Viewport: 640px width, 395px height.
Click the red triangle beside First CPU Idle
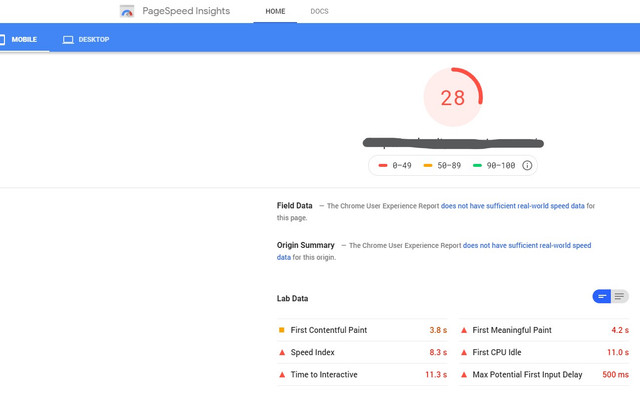tap(464, 352)
